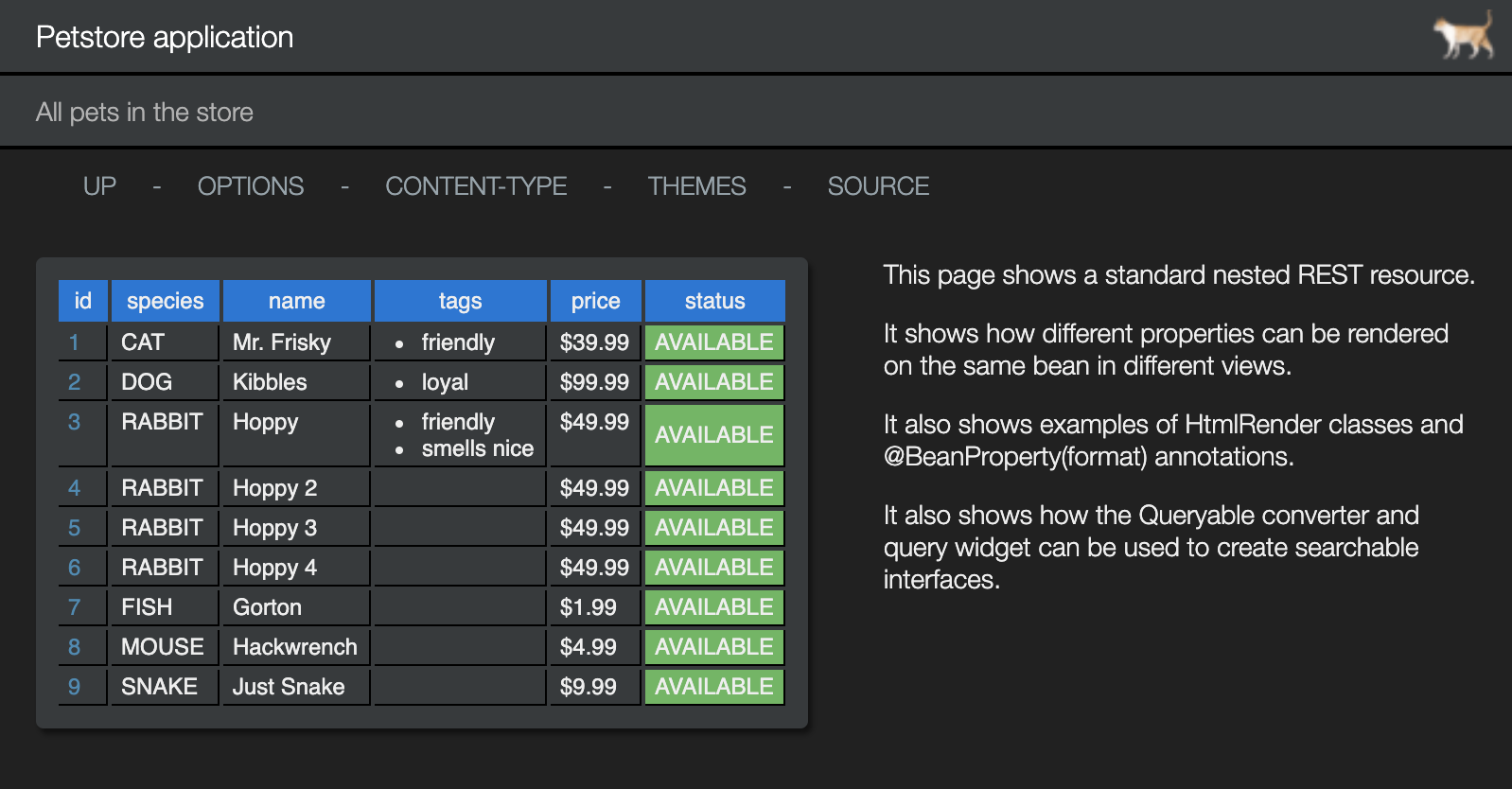1512x789 pixels.
Task: Select the Hackwrench name cell
Action: 295,647
